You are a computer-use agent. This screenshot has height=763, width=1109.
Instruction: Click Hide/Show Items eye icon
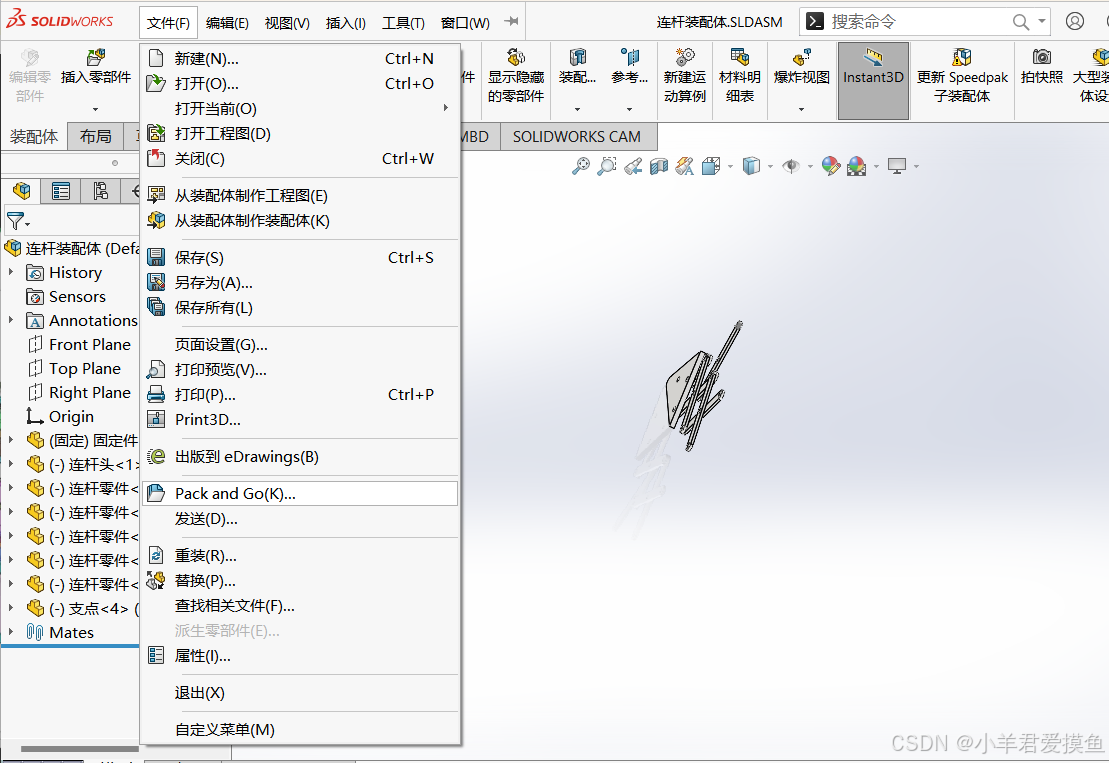click(x=791, y=166)
